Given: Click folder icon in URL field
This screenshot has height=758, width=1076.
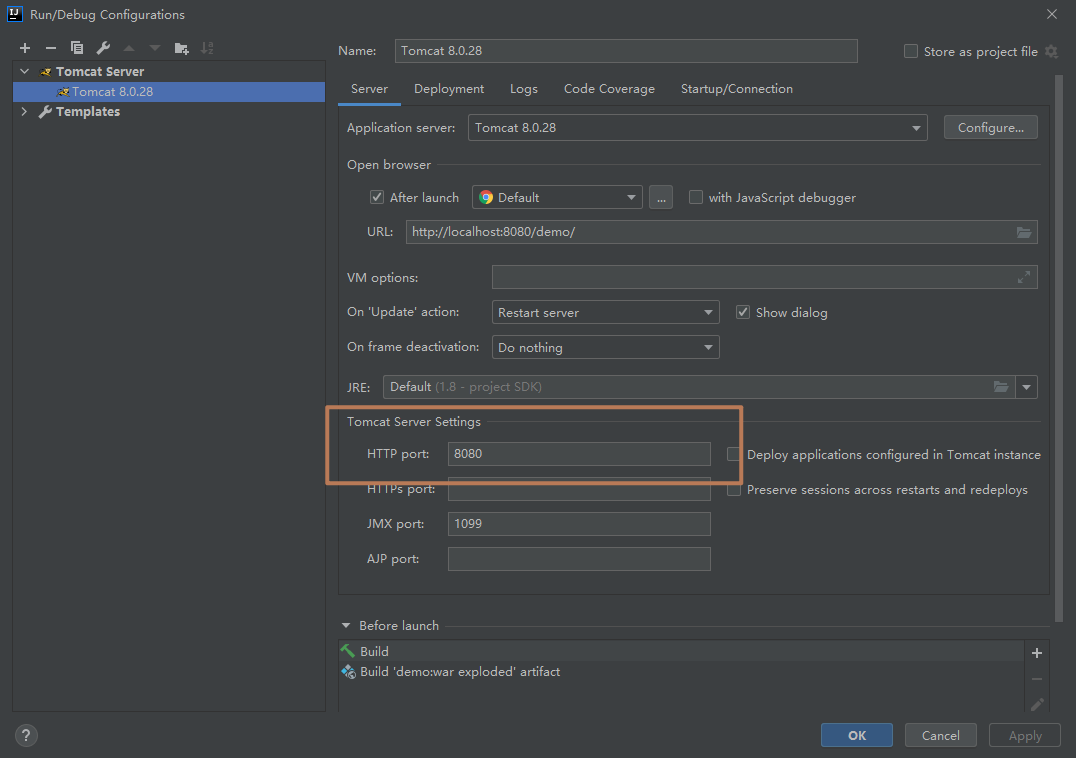Looking at the screenshot, I should point(1023,233).
